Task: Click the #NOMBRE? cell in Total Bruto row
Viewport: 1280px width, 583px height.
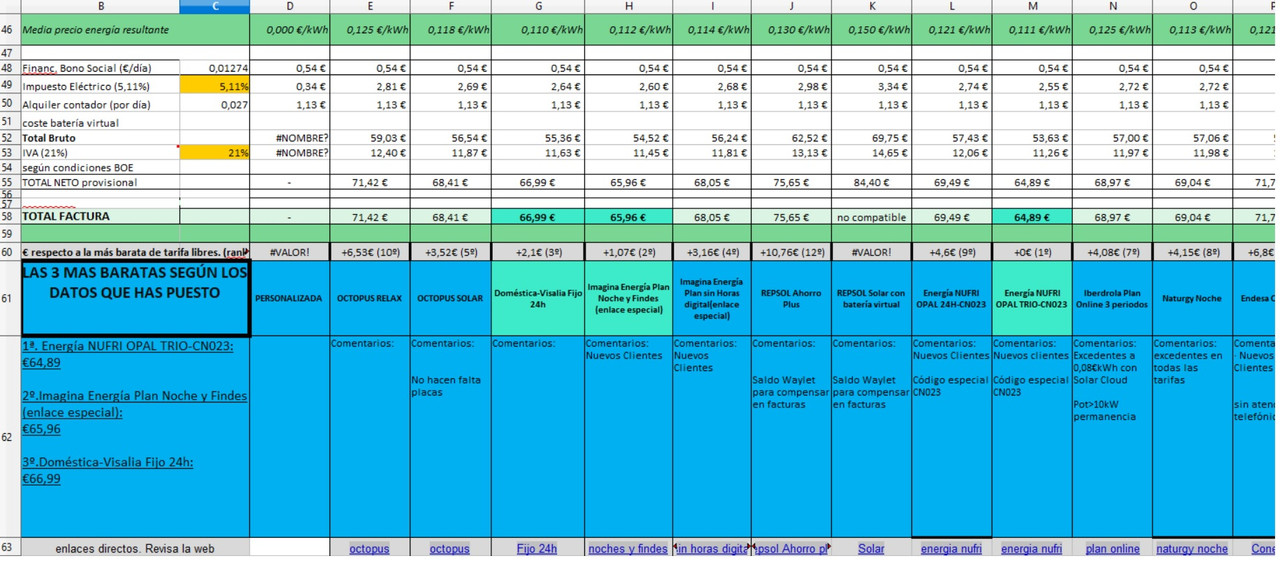Action: pyautogui.click(x=290, y=138)
